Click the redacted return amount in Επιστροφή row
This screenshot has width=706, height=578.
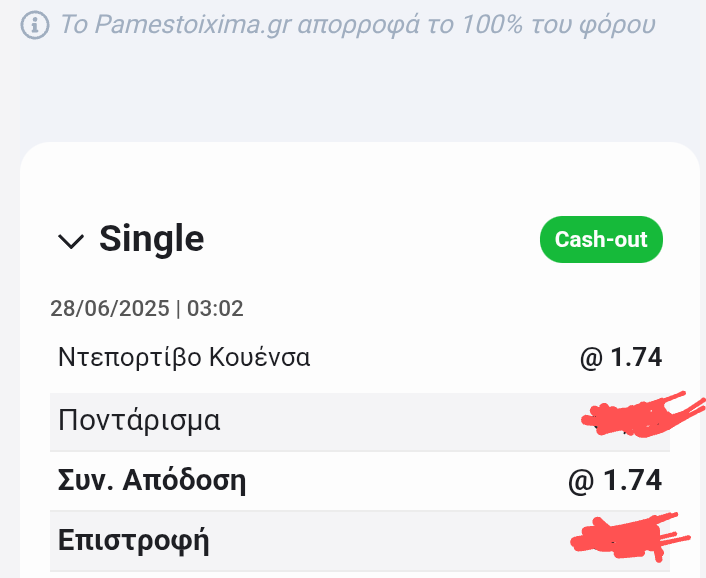[625, 538]
